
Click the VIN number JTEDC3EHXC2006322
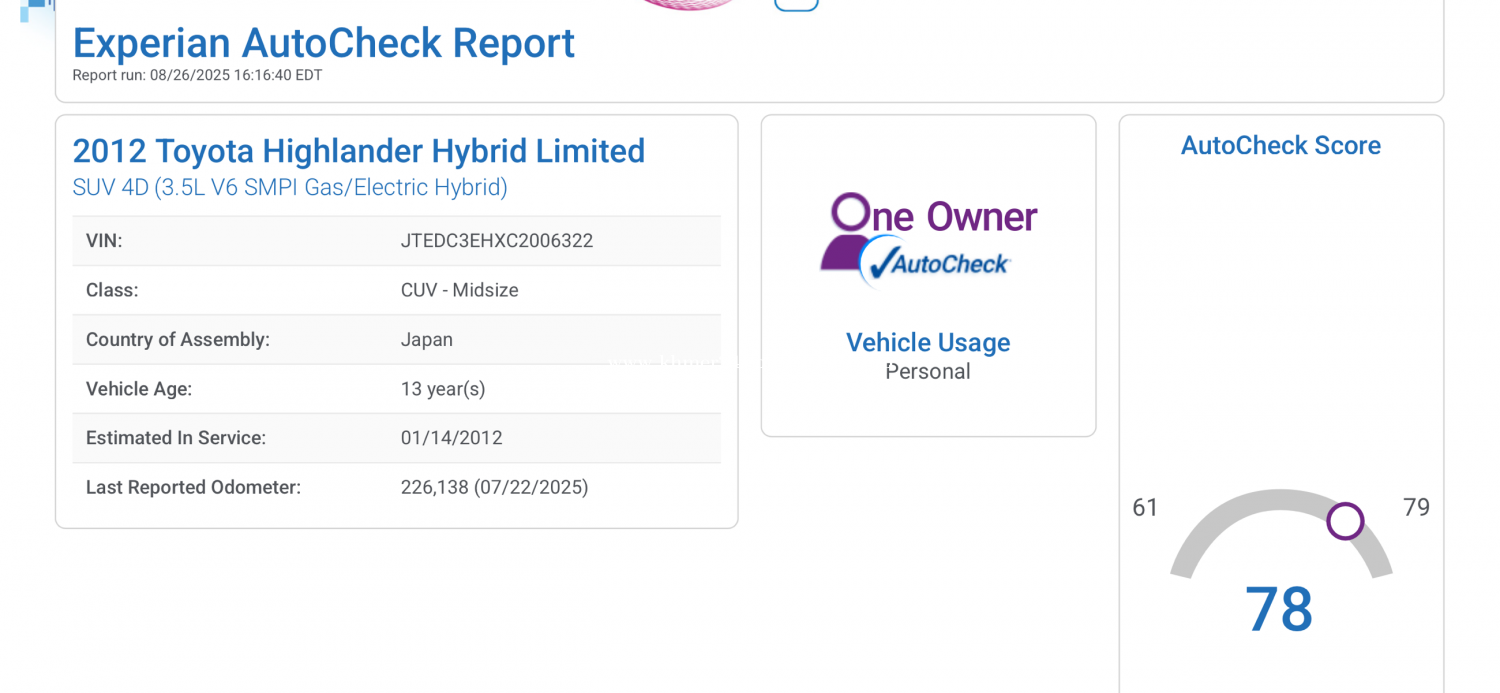coord(496,241)
